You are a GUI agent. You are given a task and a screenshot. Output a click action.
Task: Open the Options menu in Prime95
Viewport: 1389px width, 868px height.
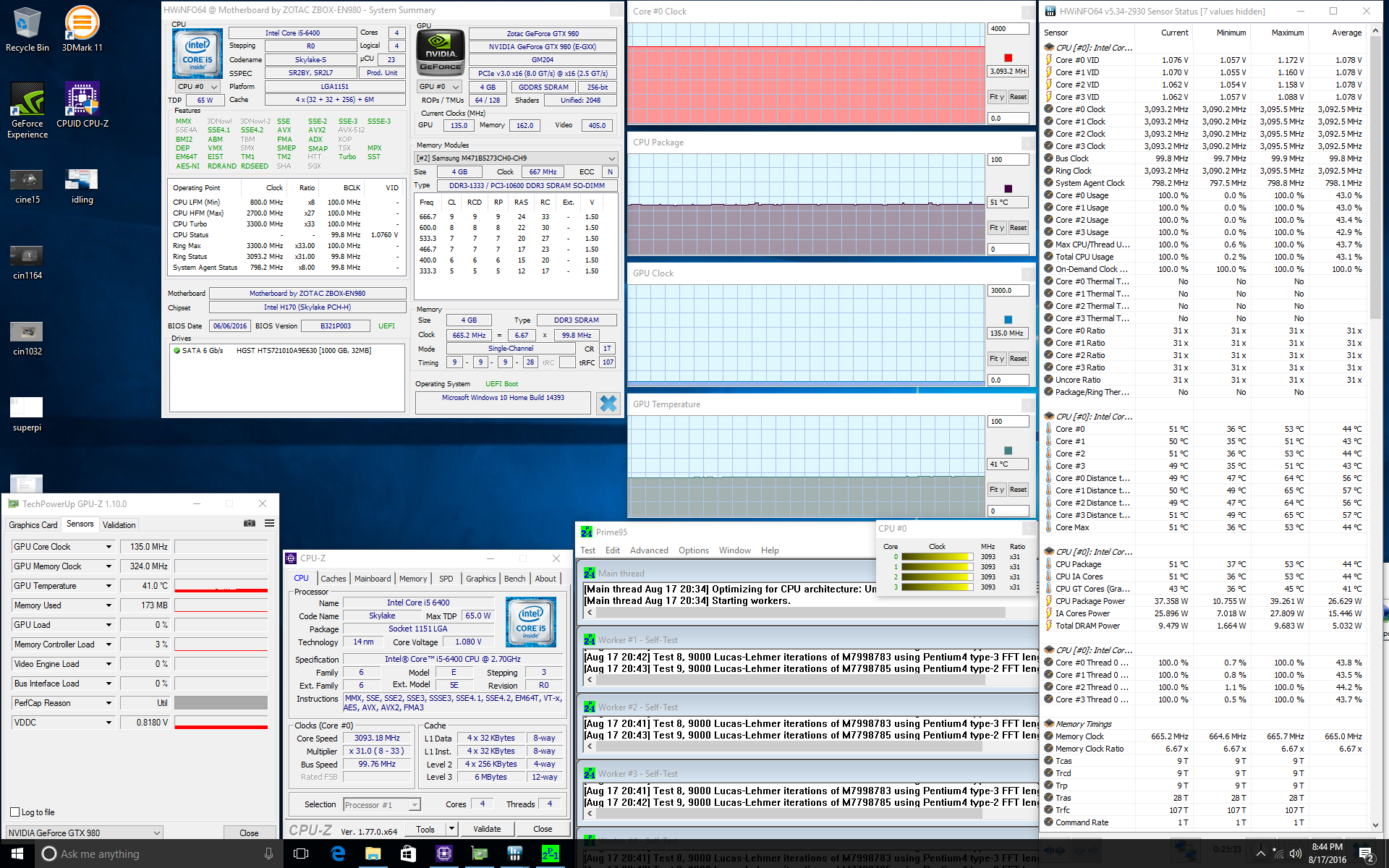(x=693, y=550)
